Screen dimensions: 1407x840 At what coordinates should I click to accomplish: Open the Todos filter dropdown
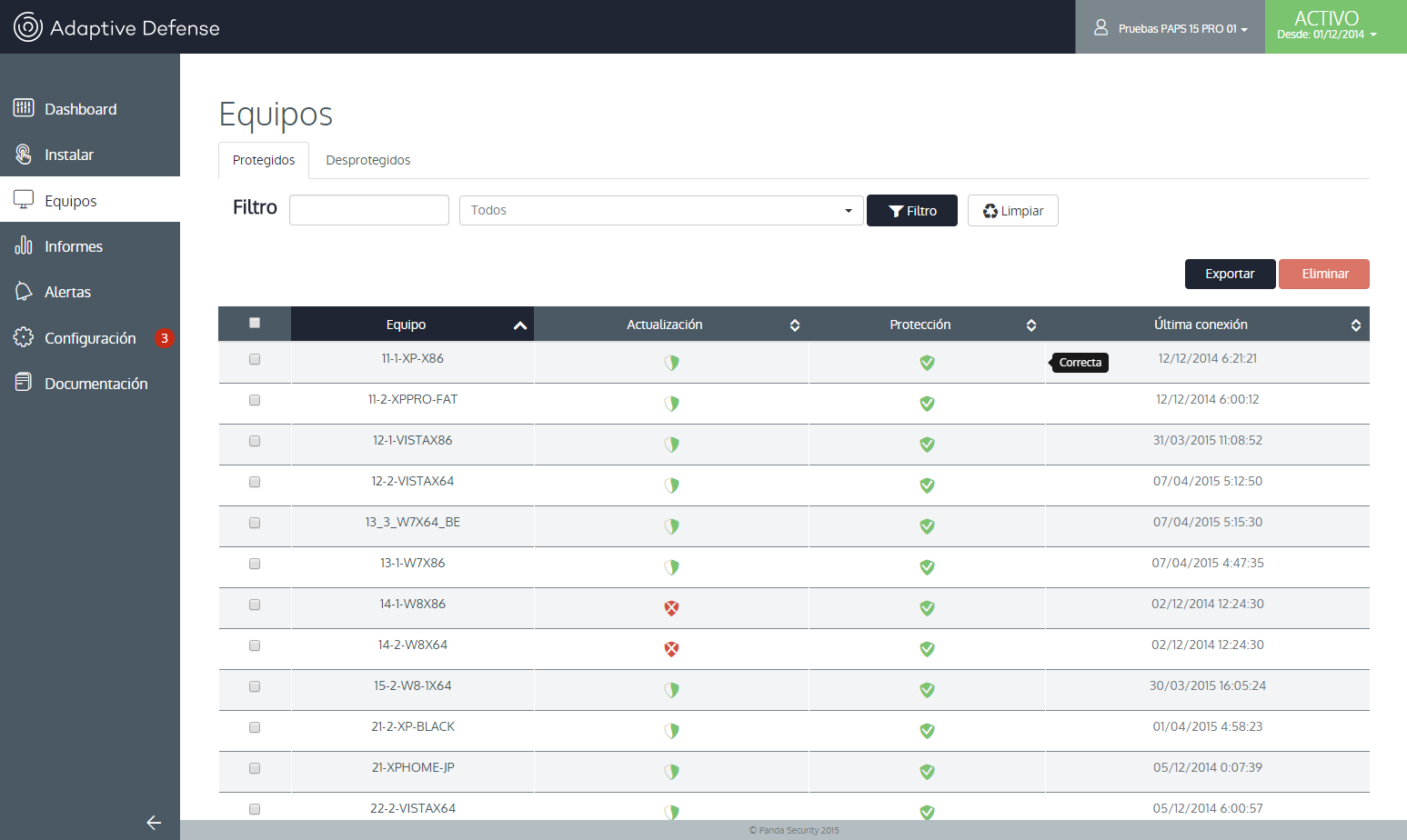(x=660, y=210)
